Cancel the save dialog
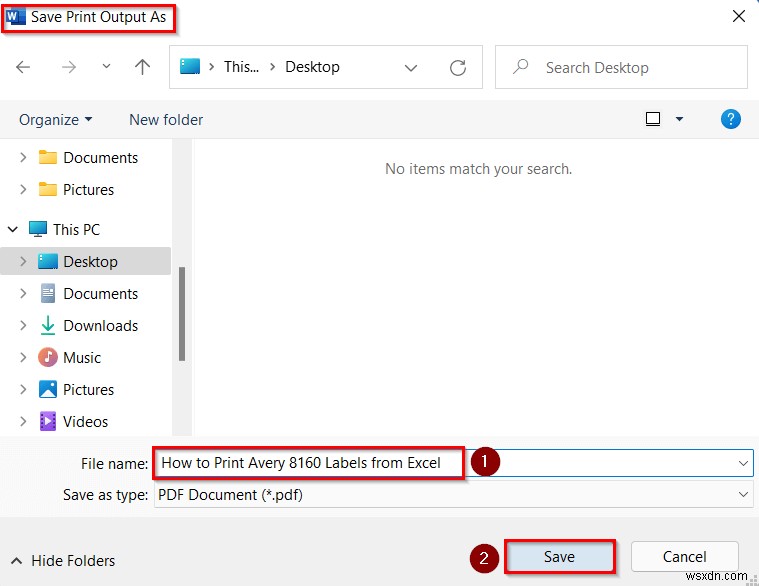Screen dimensions: 759x586 (684, 556)
